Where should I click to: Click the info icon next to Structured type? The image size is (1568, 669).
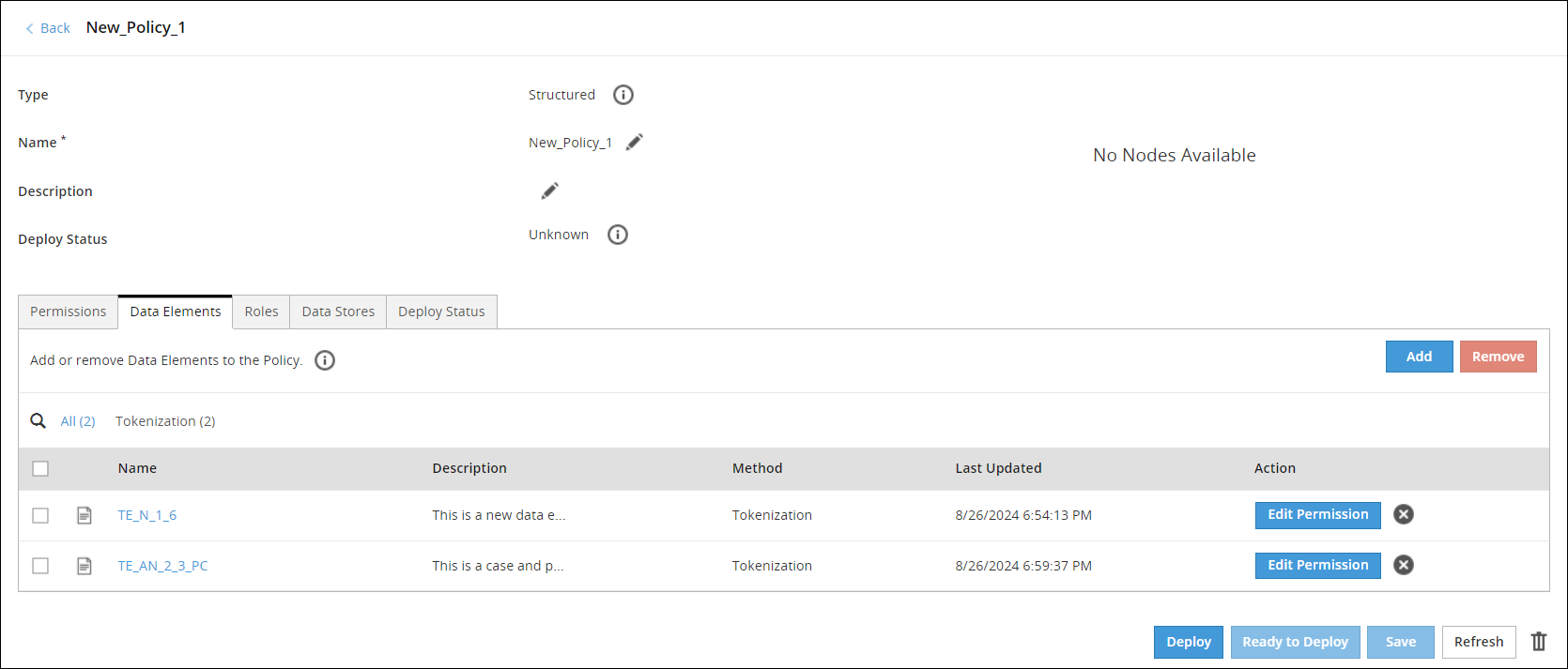[623, 95]
